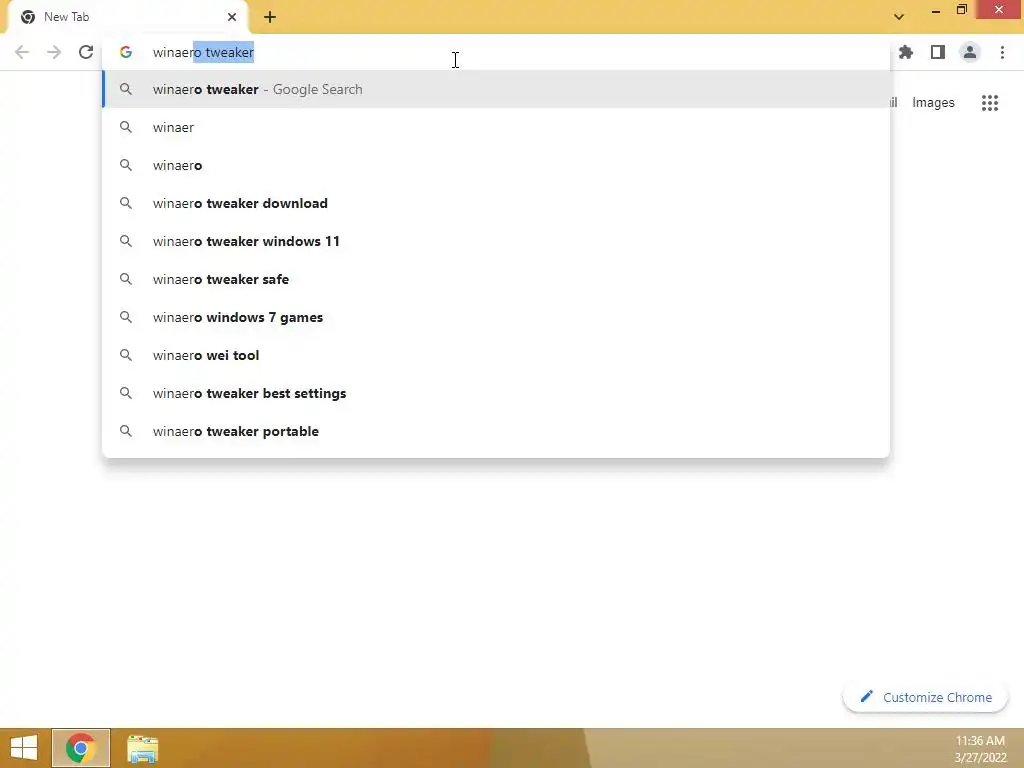The image size is (1024, 768).
Task: Choose 'winaero wei tool' suggestion
Action: (496, 355)
